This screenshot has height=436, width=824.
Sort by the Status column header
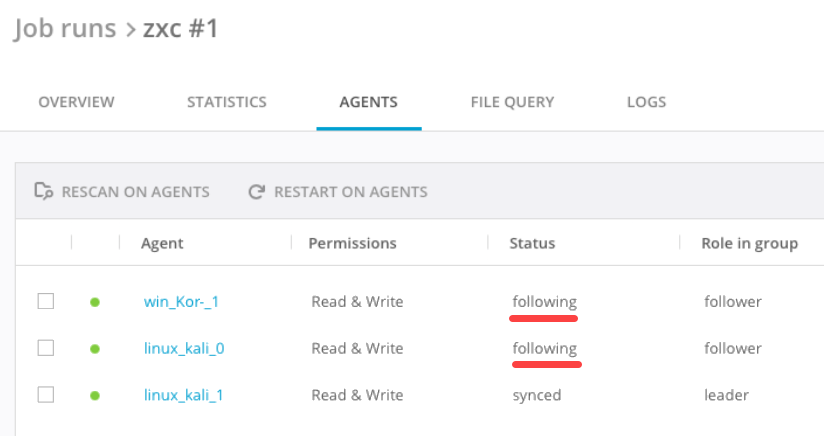(x=532, y=243)
